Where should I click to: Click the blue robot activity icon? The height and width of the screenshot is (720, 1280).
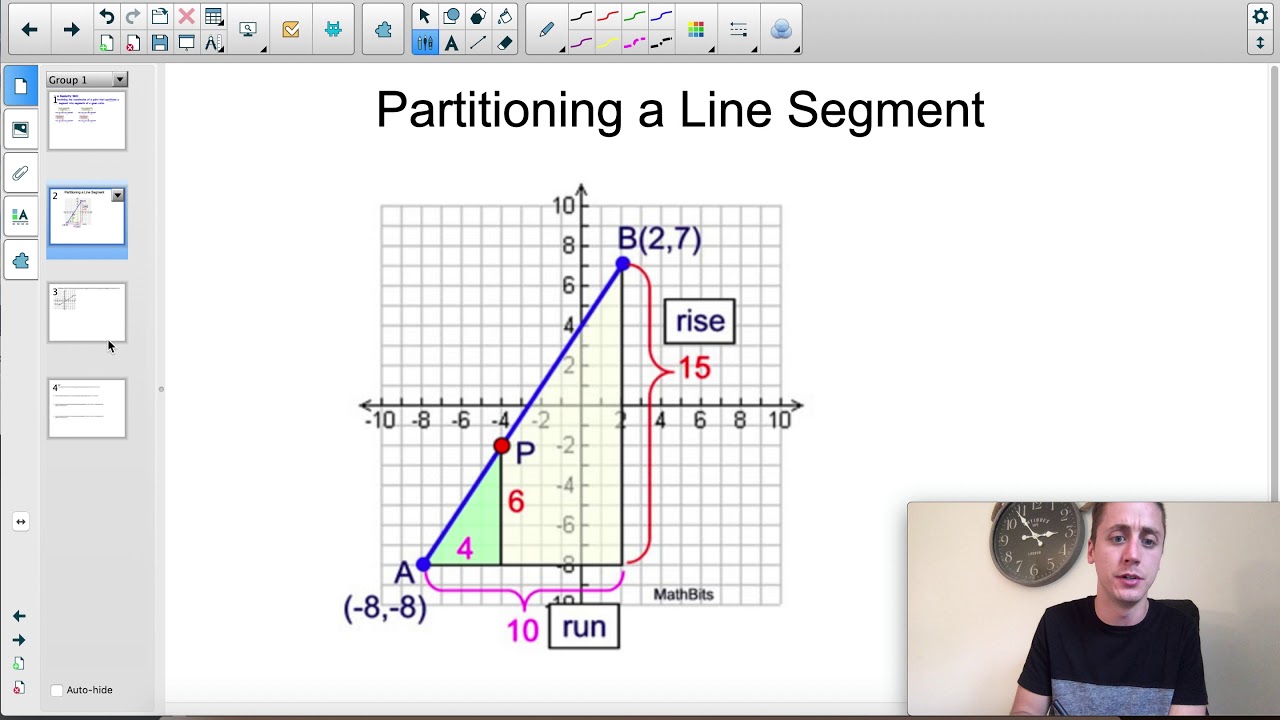tap(333, 30)
